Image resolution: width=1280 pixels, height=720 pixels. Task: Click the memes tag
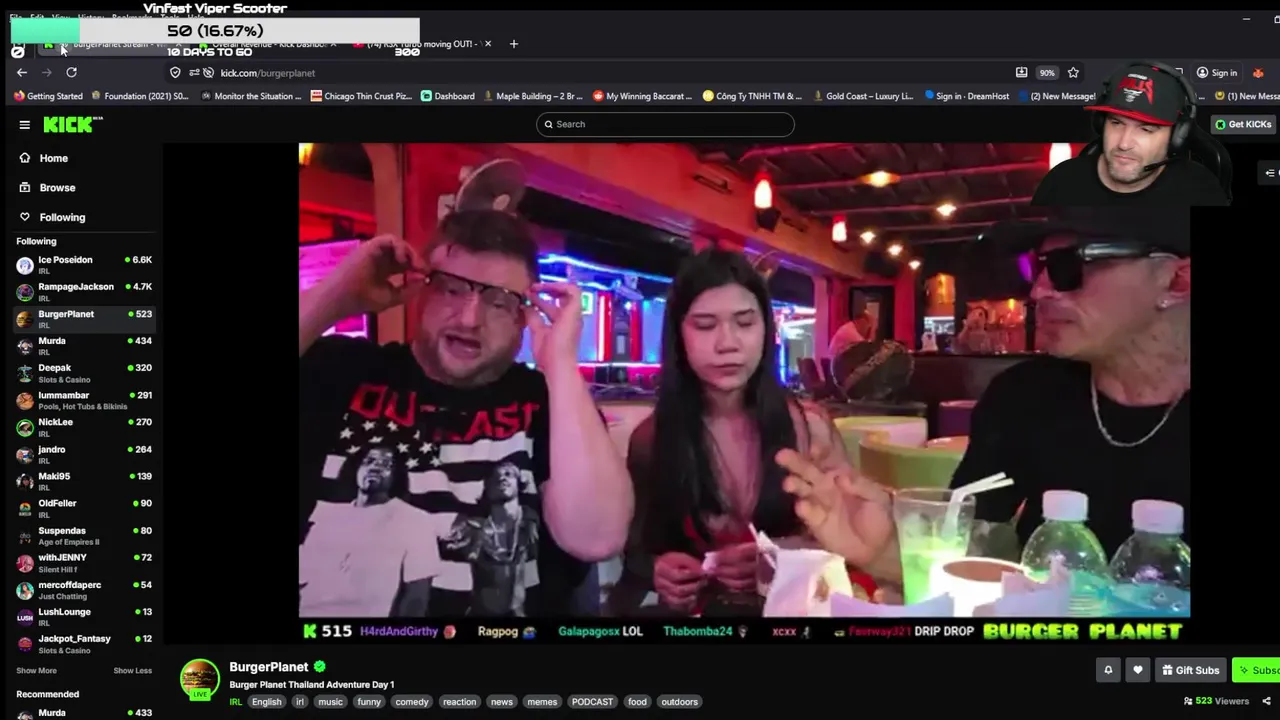542,702
